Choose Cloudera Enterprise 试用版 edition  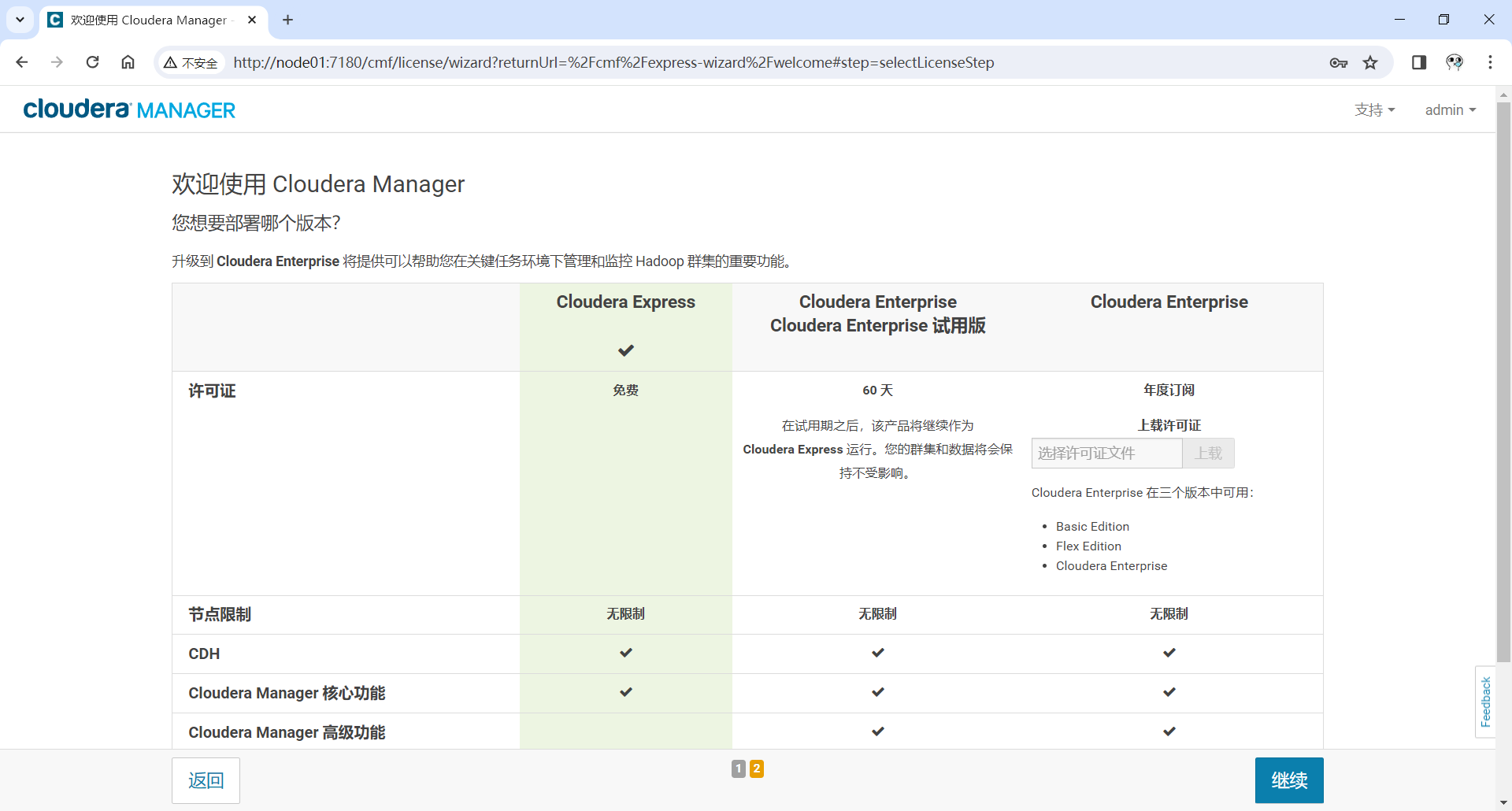click(877, 326)
